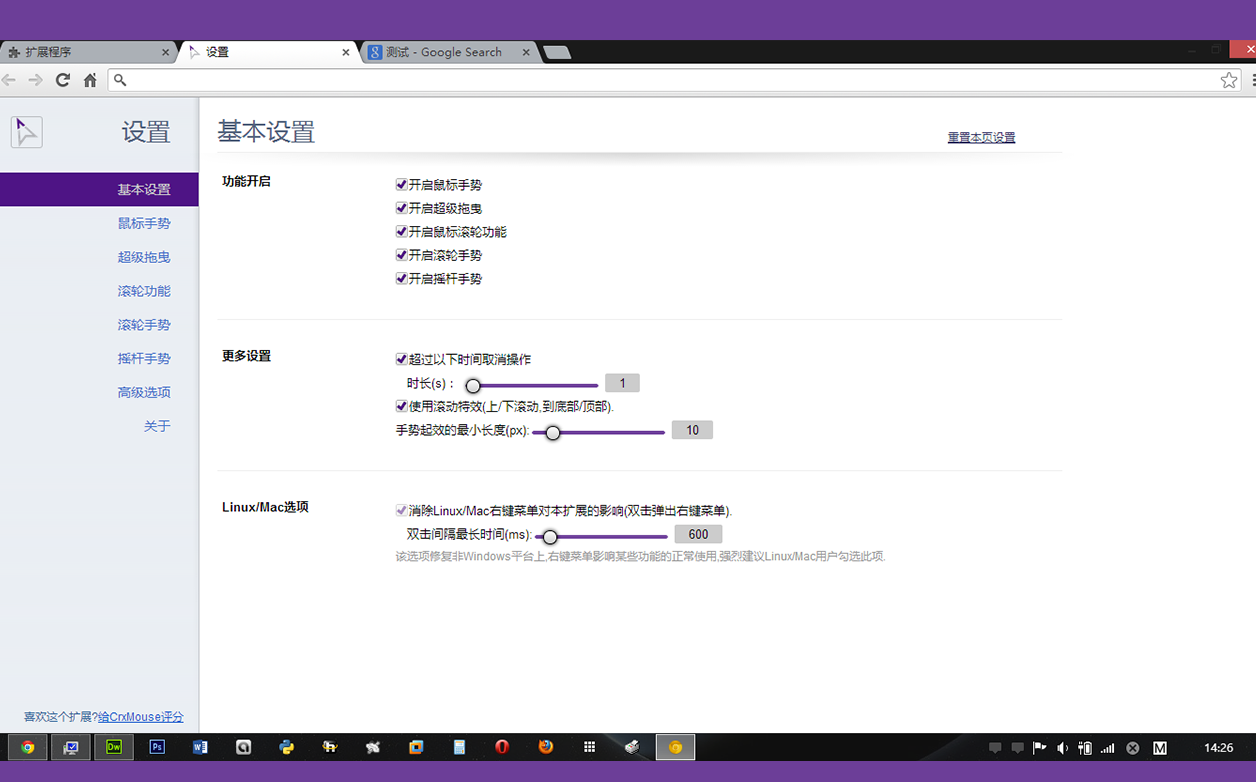Click the browser home icon

(90, 80)
